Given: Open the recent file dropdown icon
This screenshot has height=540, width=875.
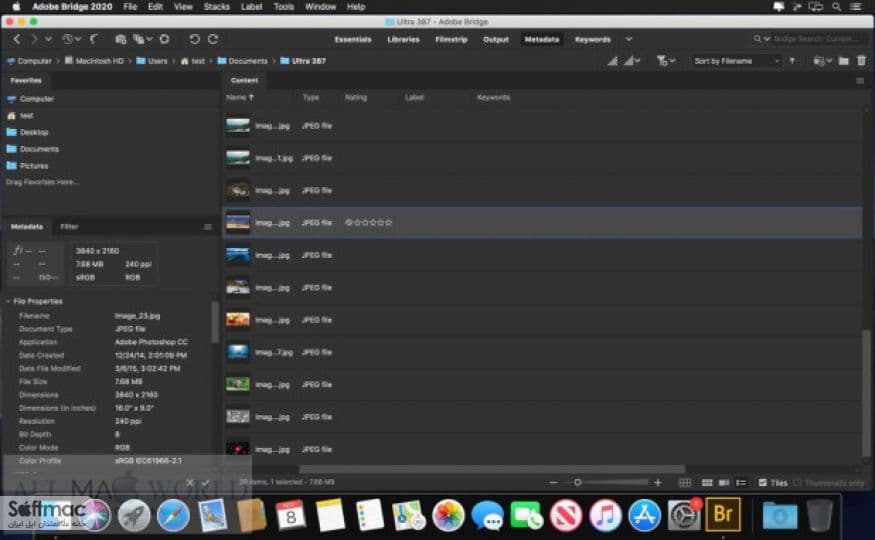Looking at the screenshot, I should coord(823,61).
